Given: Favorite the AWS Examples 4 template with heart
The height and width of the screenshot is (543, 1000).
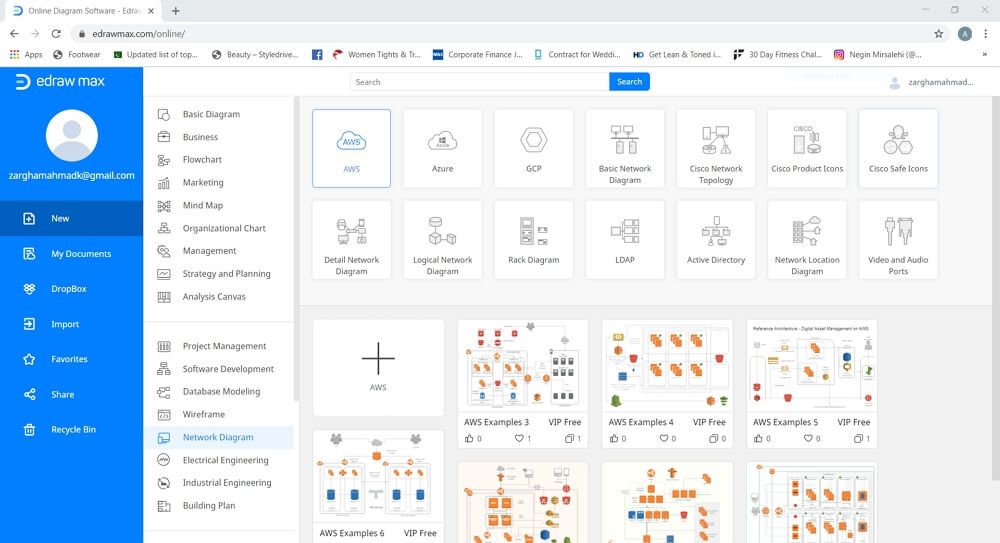Looking at the screenshot, I should (x=664, y=438).
